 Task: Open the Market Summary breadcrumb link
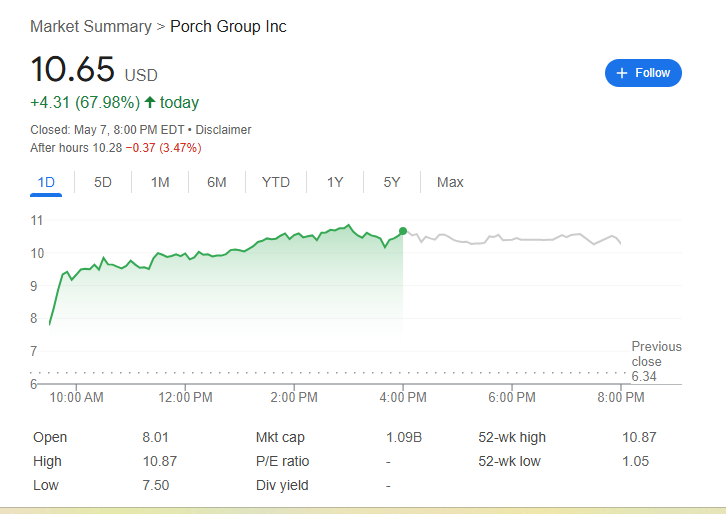point(91,26)
